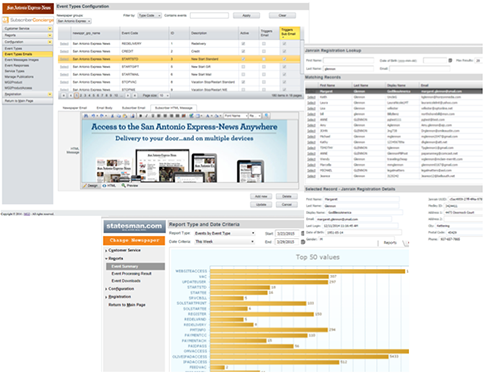This screenshot has width=500, height=374.
Task: Toggle Triggers Email checkbox for CREDIT row
Action: coord(264,51)
